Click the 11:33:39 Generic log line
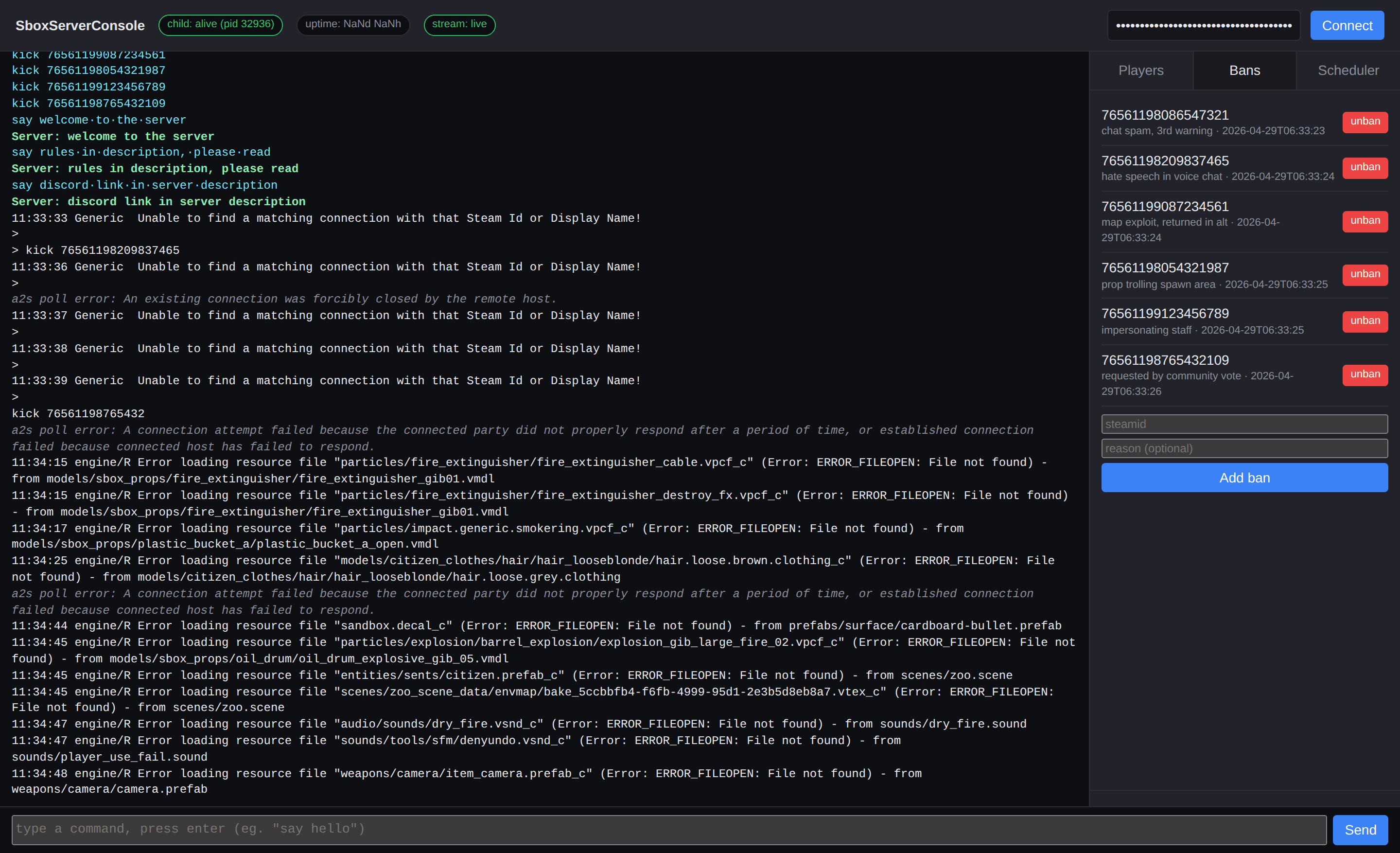The height and width of the screenshot is (853, 1400). pyautogui.click(x=327, y=381)
